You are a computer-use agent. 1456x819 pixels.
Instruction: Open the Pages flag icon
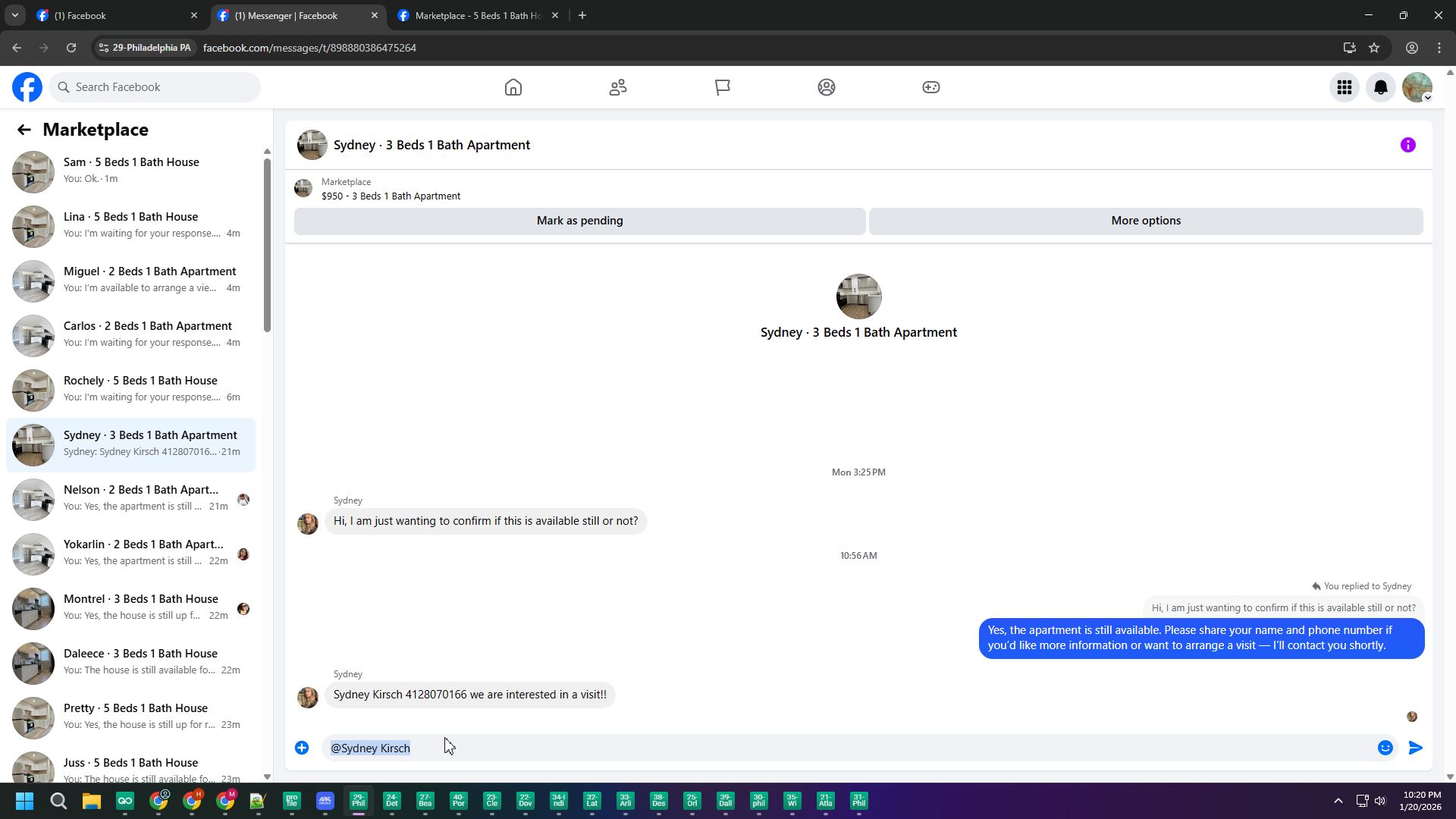[x=723, y=87]
